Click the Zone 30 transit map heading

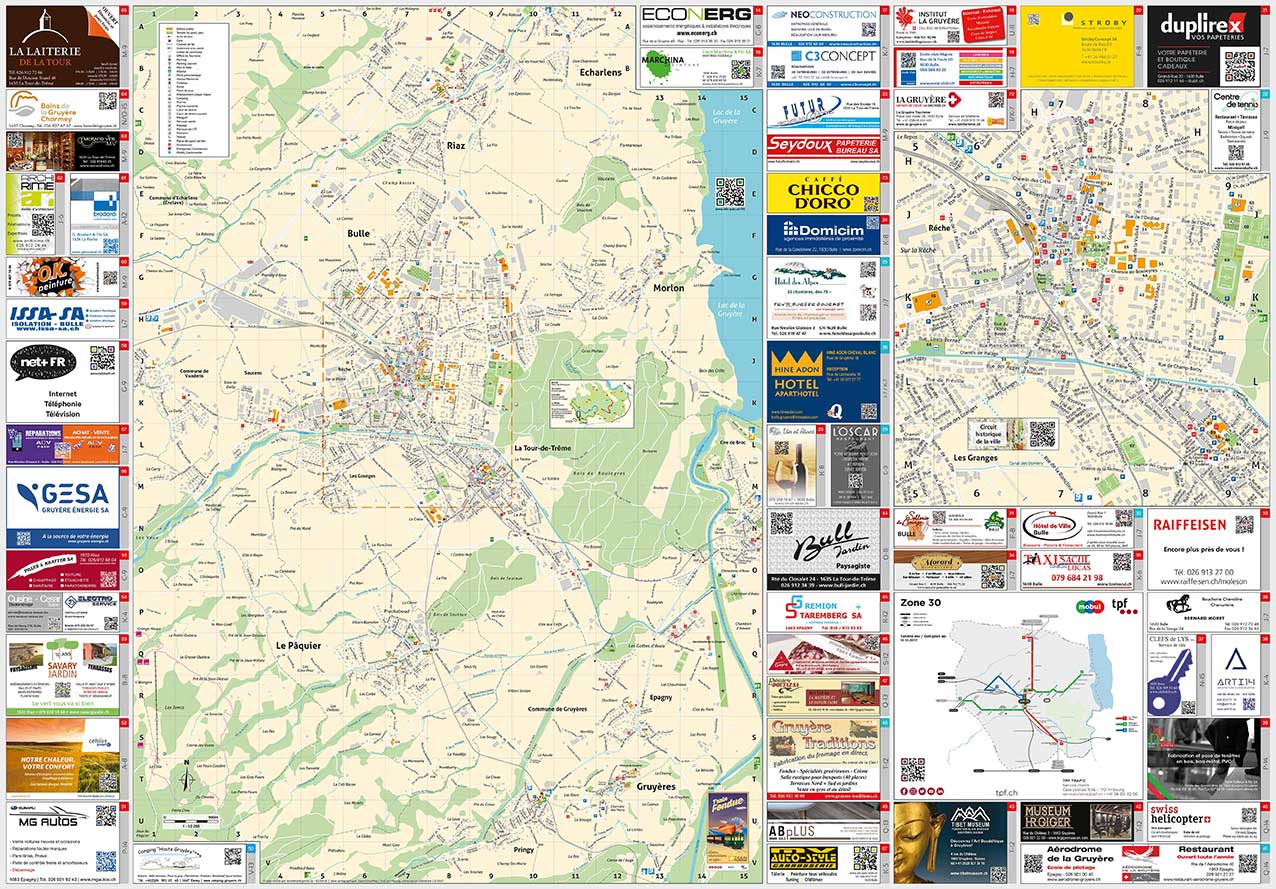tap(921, 603)
